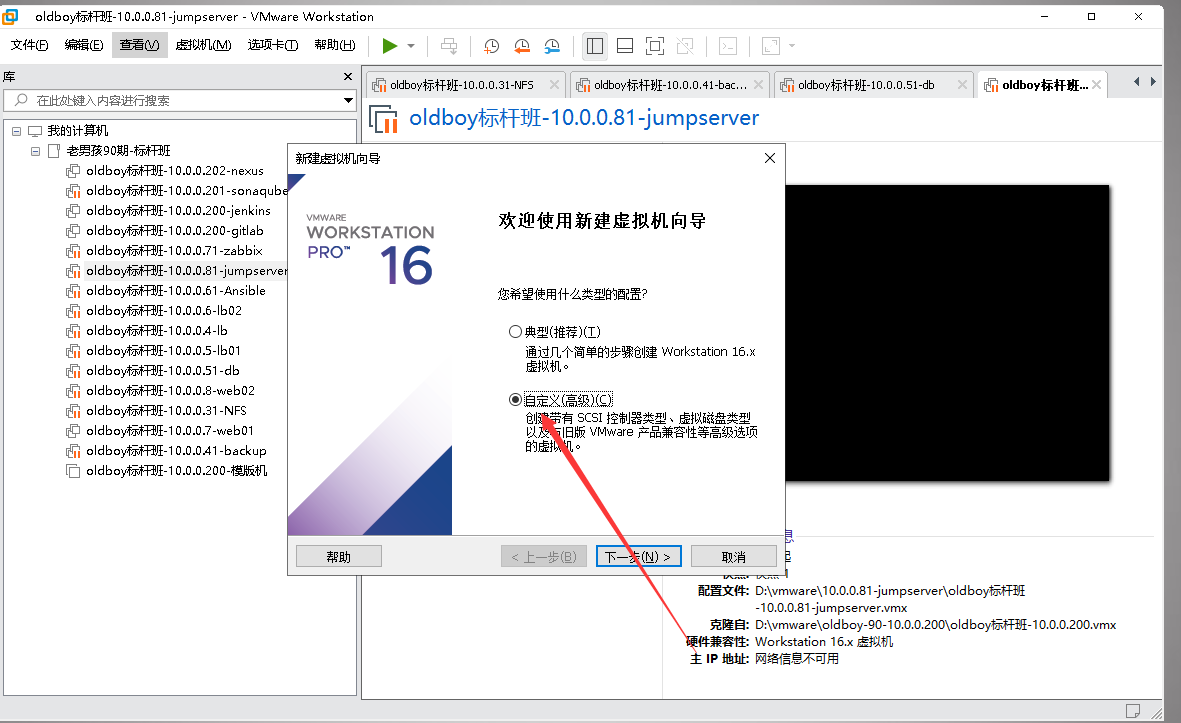The height and width of the screenshot is (723, 1181).
Task: Close the 10.0.0.41-bac... tab
Action: pos(758,84)
